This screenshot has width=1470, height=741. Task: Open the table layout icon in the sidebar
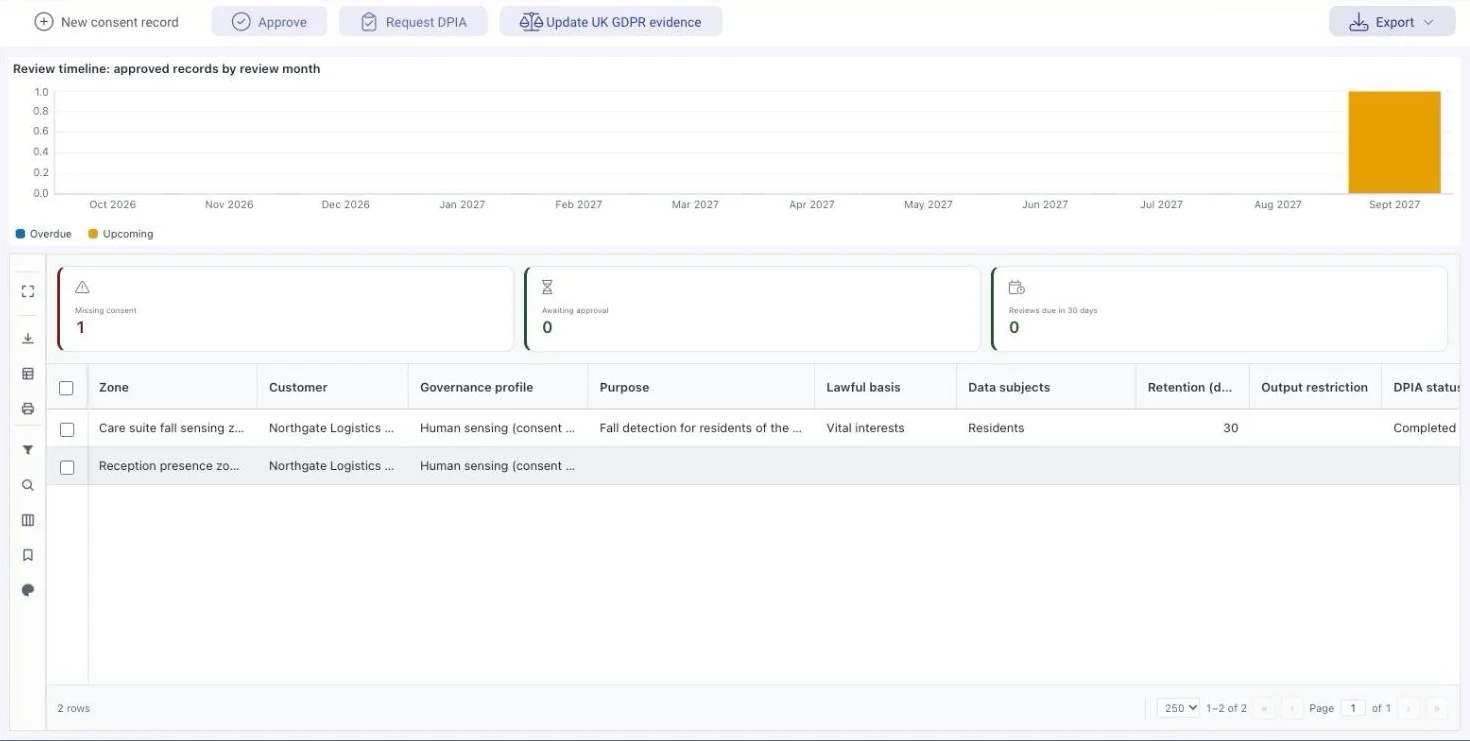28,374
